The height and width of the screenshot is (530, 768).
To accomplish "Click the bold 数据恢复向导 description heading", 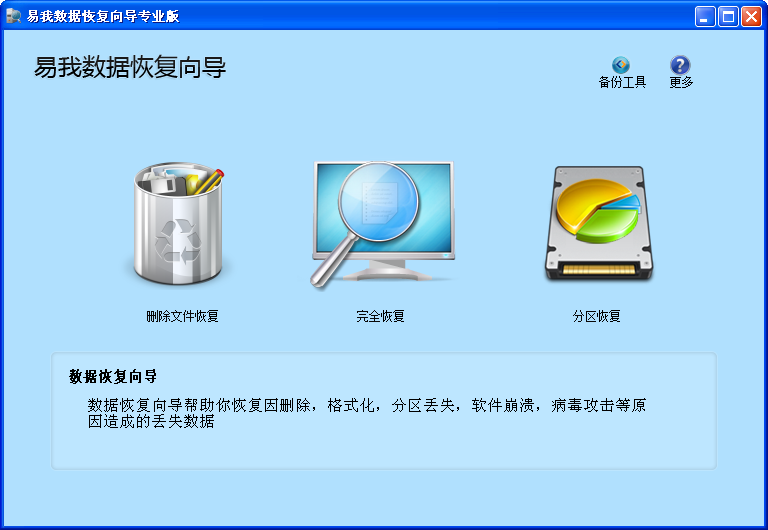I will 113,376.
